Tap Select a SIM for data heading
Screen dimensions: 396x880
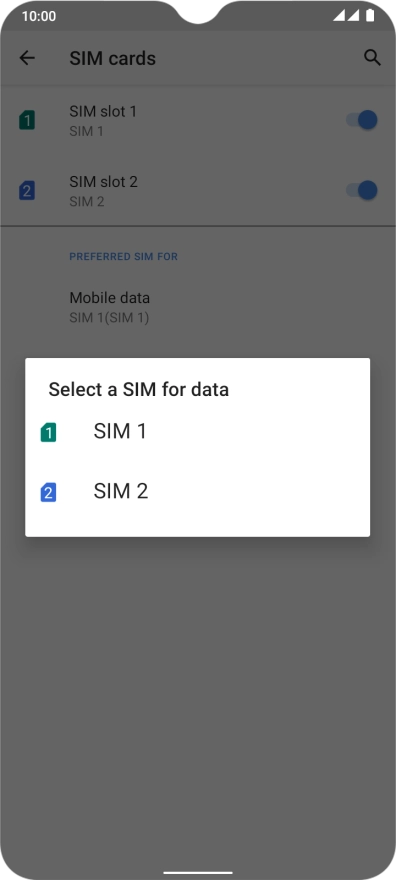pos(139,389)
